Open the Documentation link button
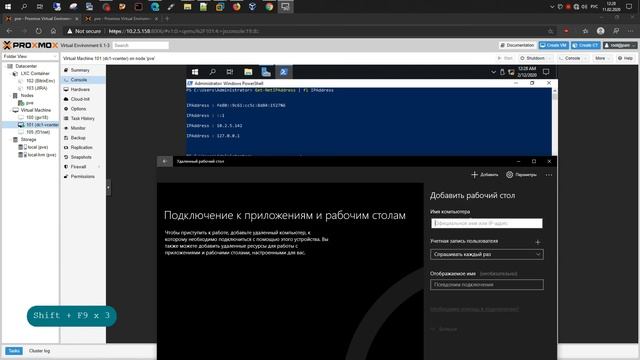 point(517,45)
